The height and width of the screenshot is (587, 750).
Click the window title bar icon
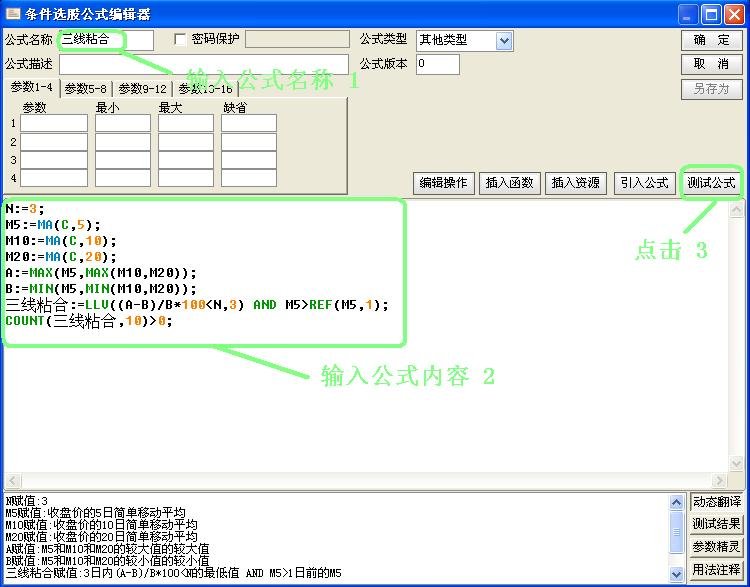click(13, 13)
